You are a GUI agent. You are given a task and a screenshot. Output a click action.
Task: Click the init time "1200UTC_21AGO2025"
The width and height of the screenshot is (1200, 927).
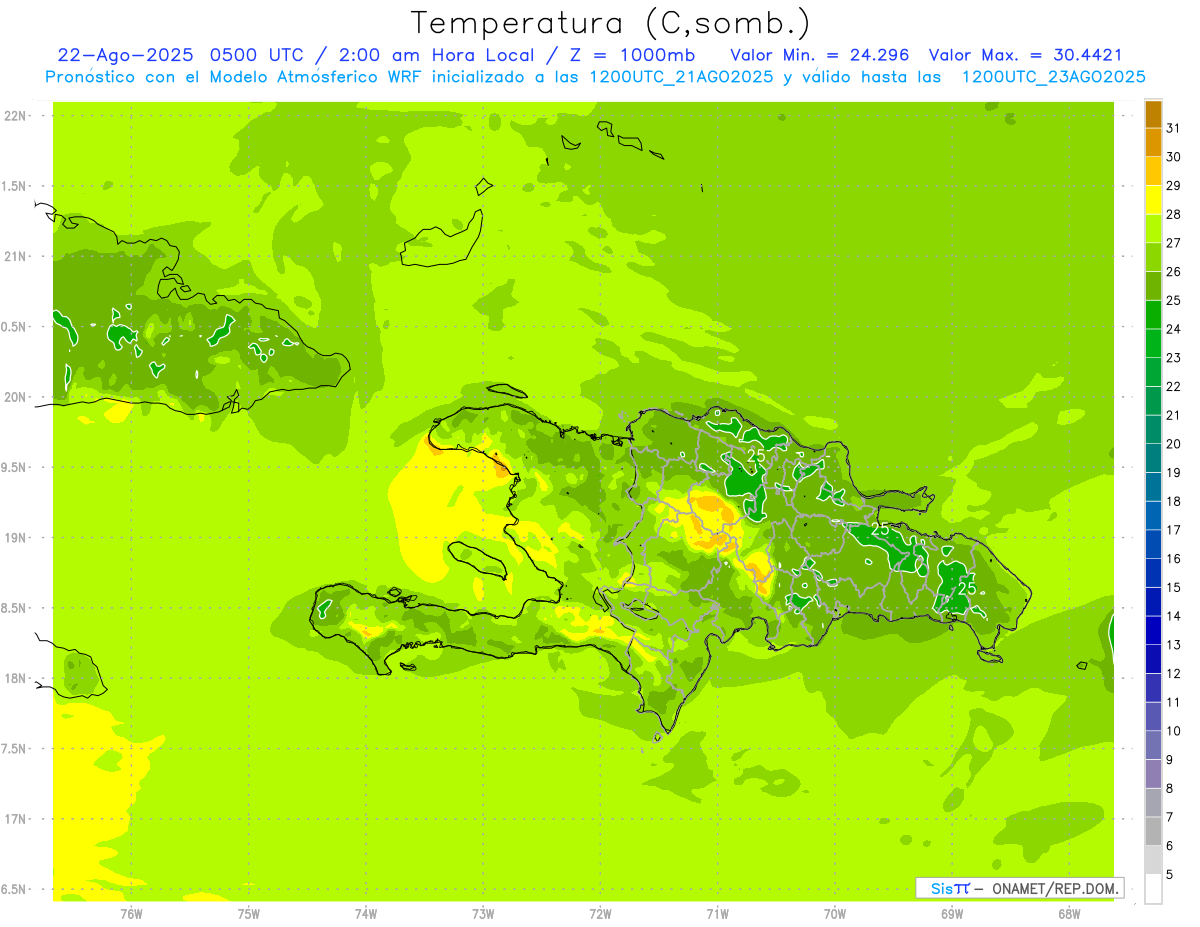(682, 77)
